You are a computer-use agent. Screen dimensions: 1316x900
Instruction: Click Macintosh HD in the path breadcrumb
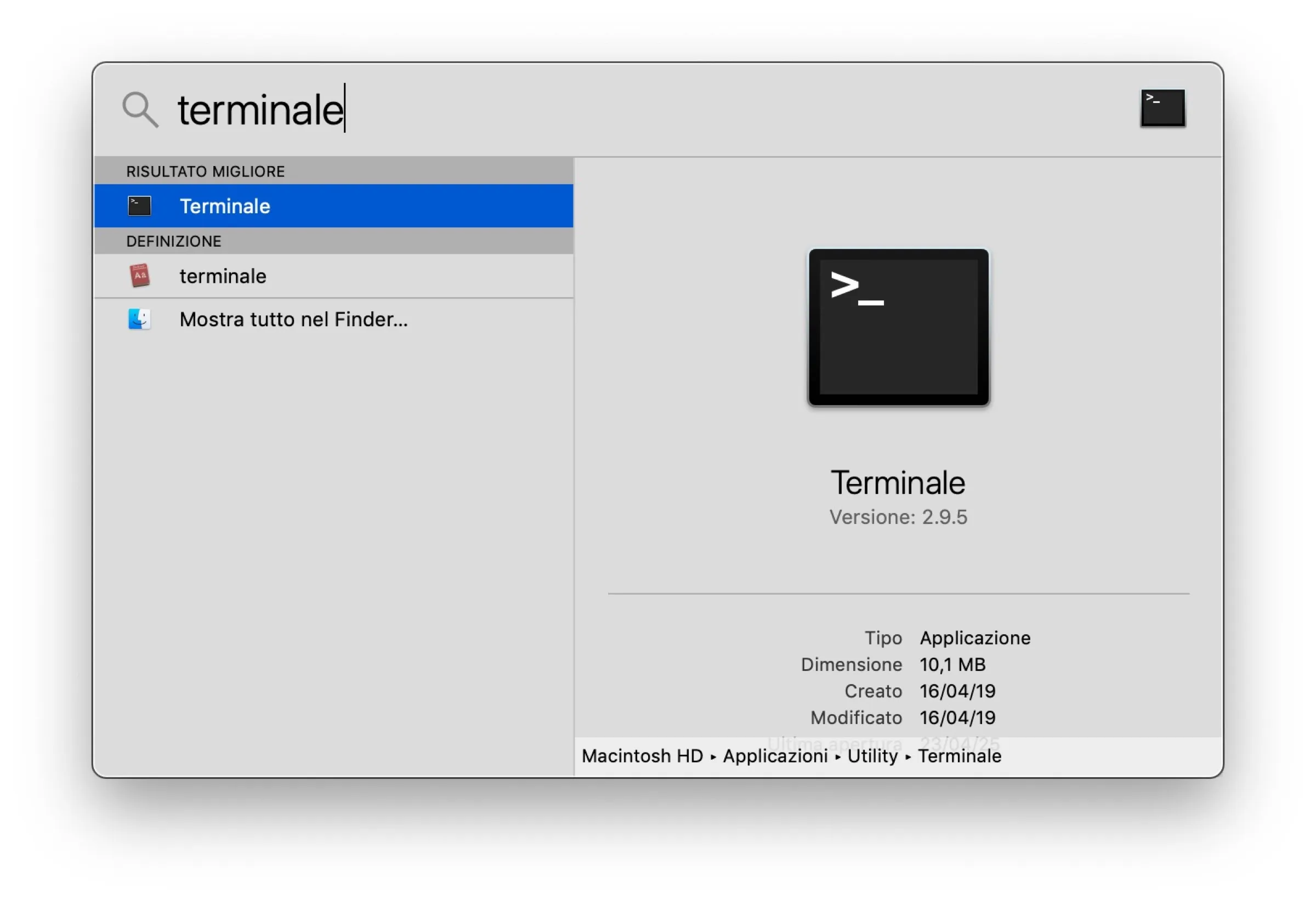click(x=642, y=755)
